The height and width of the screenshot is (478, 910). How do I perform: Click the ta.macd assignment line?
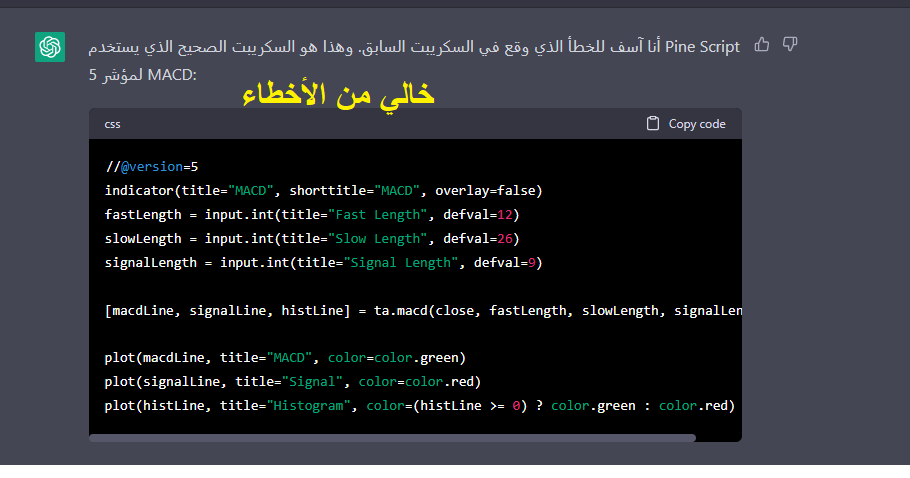423,311
